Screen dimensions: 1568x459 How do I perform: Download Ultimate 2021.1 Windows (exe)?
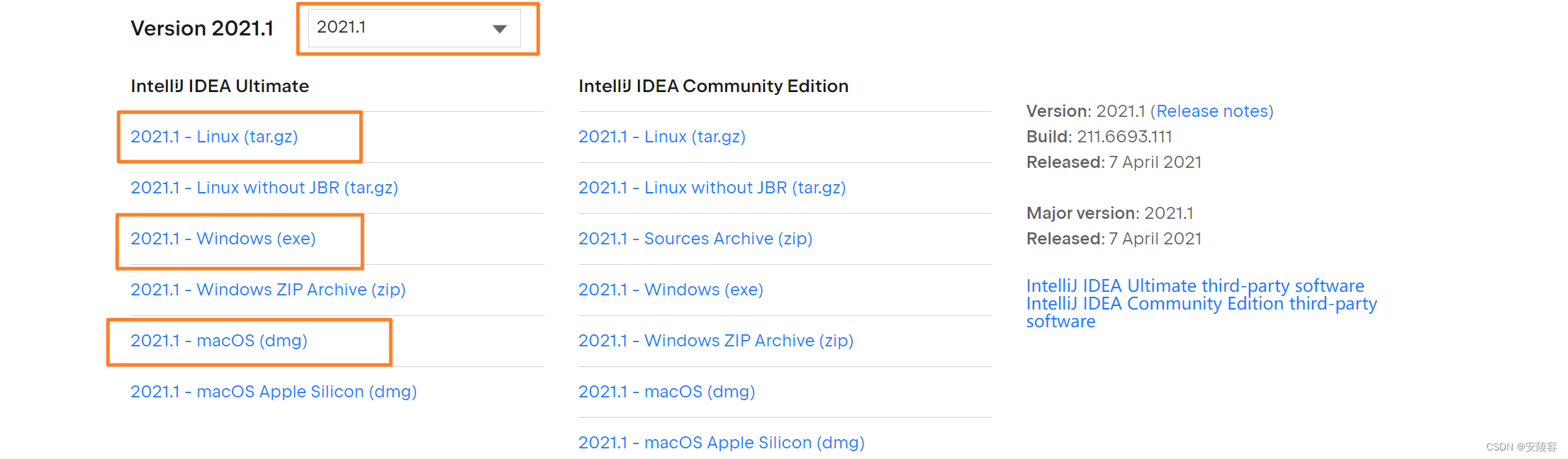[223, 239]
